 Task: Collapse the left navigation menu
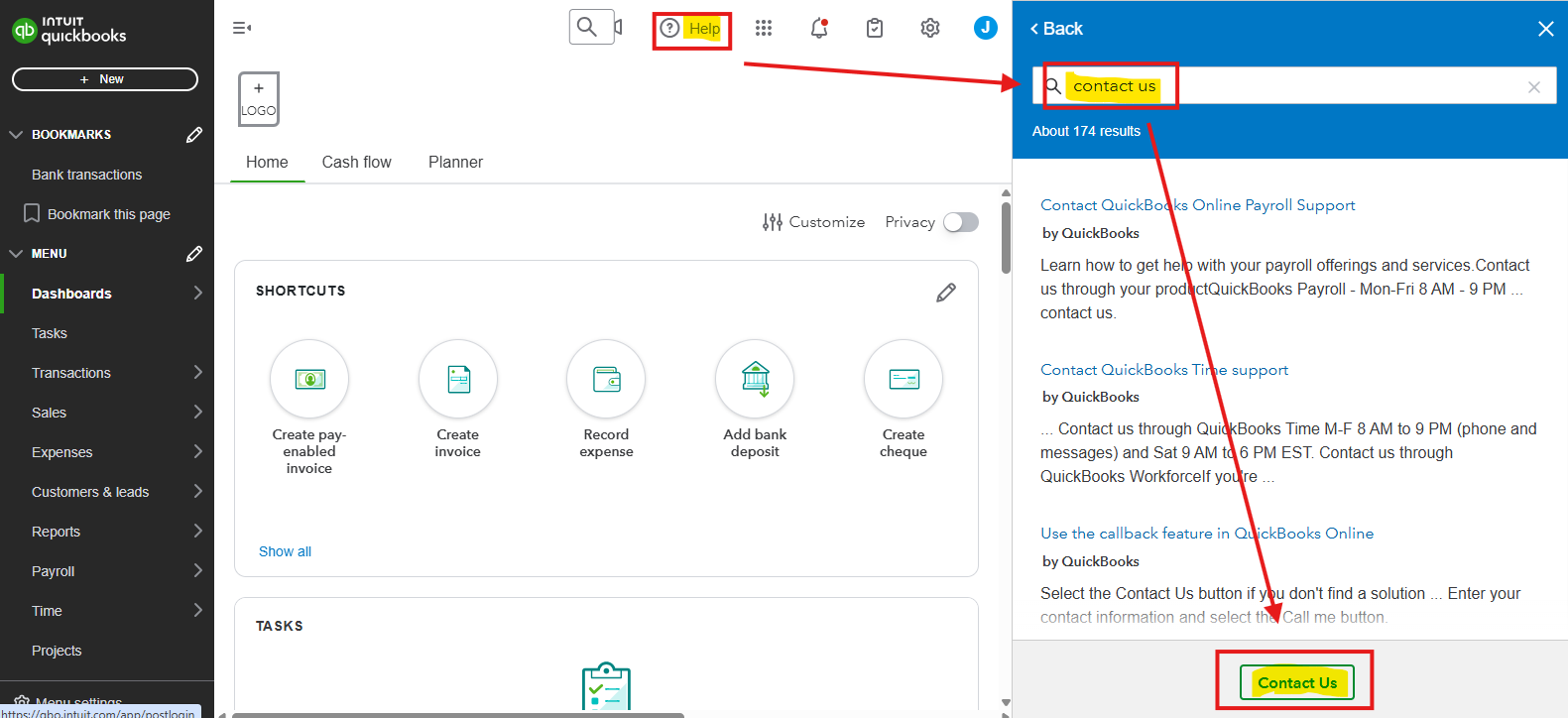click(241, 28)
